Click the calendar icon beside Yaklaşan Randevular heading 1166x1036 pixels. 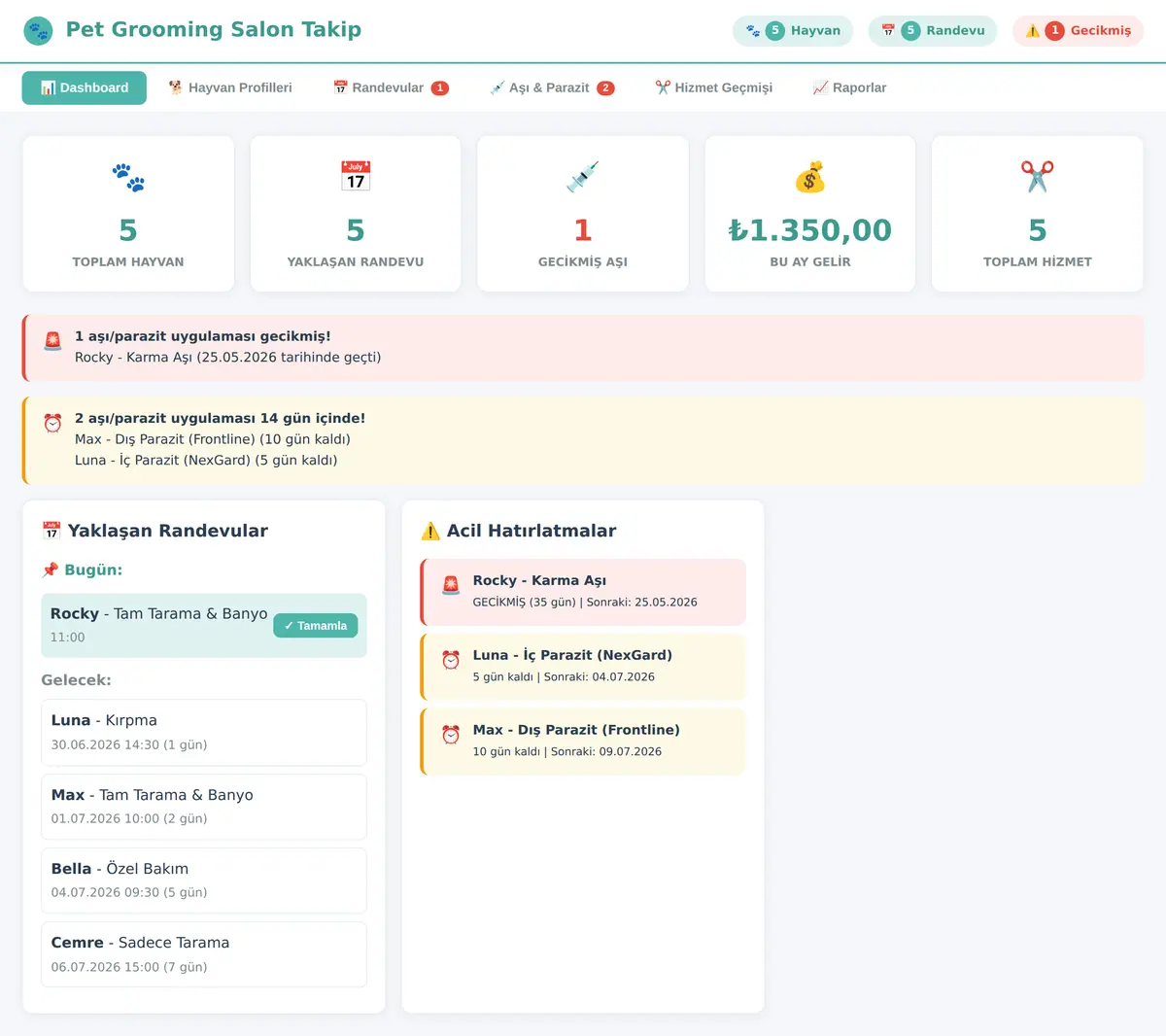(x=51, y=531)
